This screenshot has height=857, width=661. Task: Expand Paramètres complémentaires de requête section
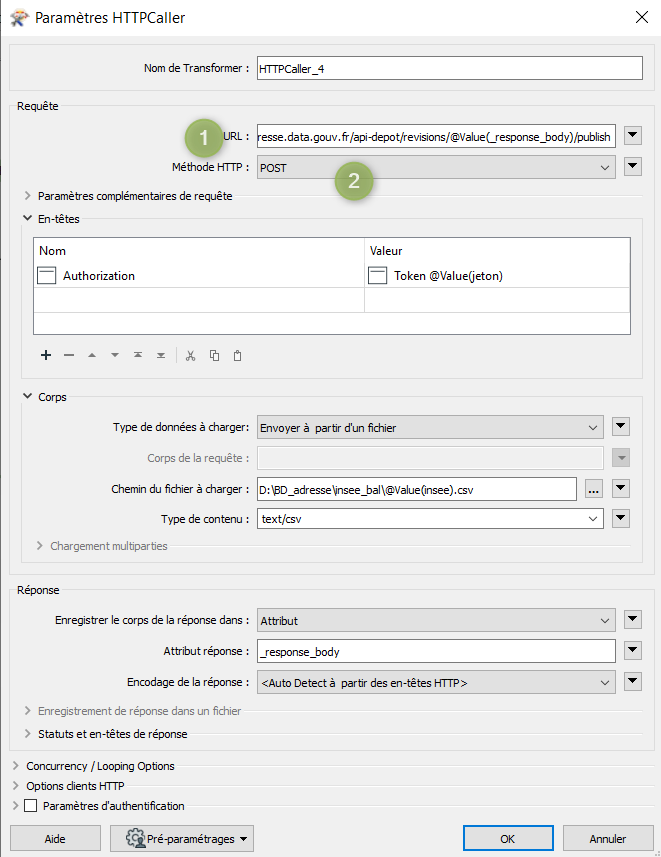27,196
